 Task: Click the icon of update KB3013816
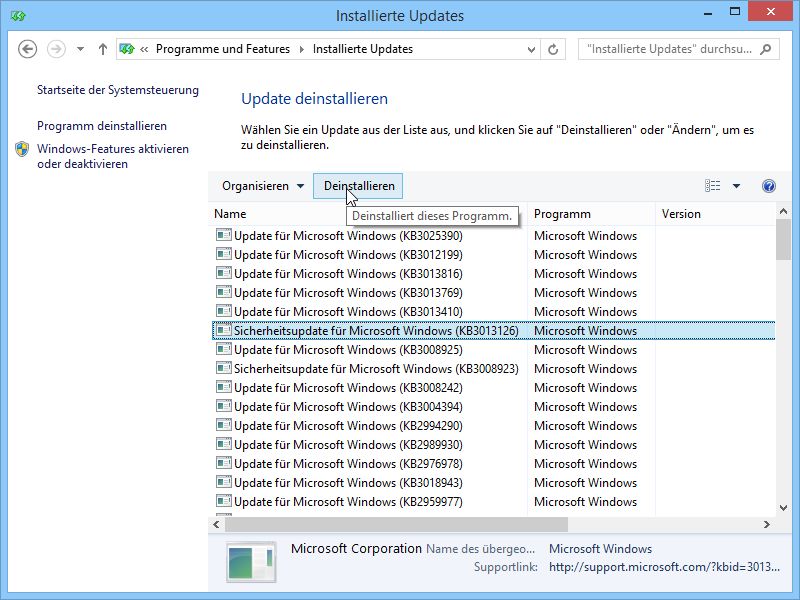point(223,272)
